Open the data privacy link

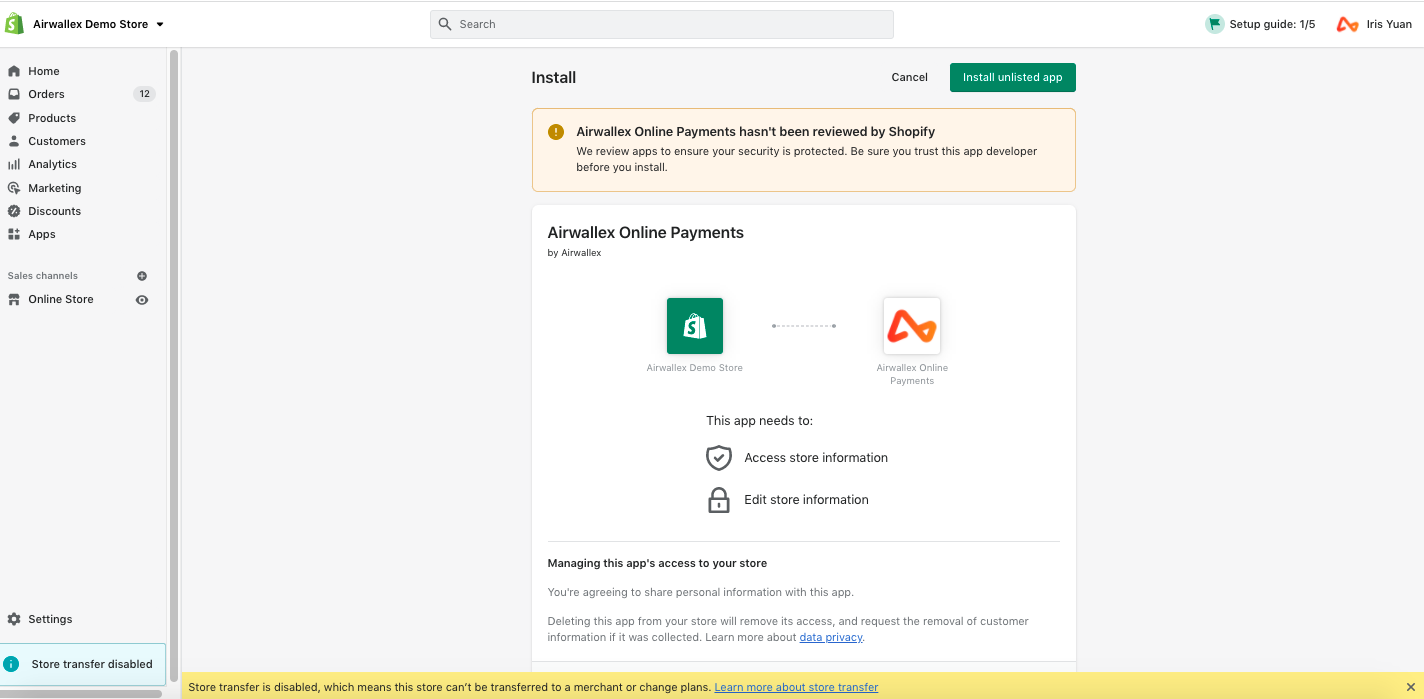tap(830, 637)
